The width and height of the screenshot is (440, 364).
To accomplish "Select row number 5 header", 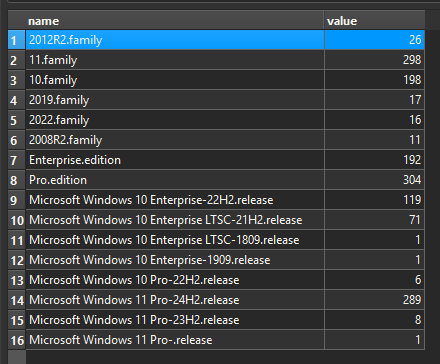I will [x=16, y=120].
